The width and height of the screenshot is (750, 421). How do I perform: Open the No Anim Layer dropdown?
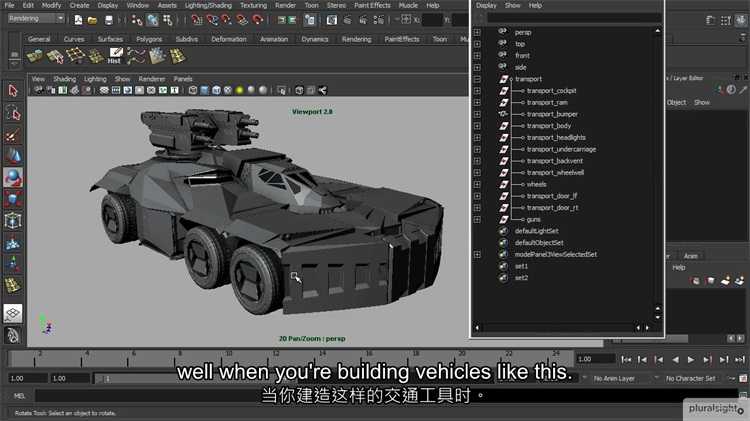coord(619,378)
